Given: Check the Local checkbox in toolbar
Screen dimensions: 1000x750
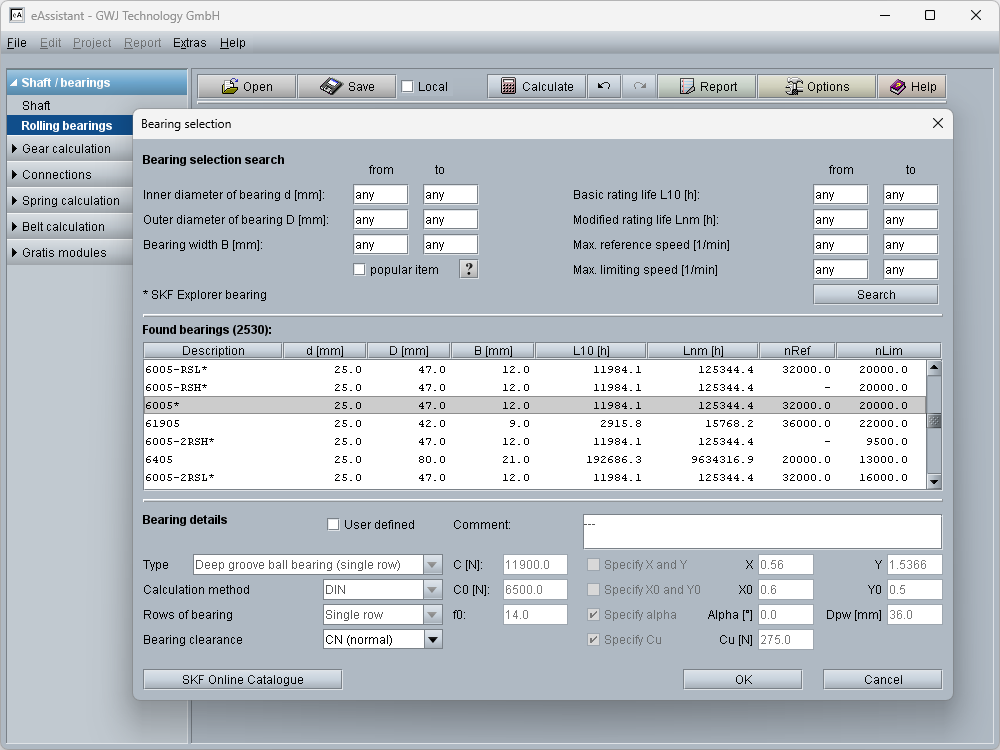Looking at the screenshot, I should [x=407, y=87].
